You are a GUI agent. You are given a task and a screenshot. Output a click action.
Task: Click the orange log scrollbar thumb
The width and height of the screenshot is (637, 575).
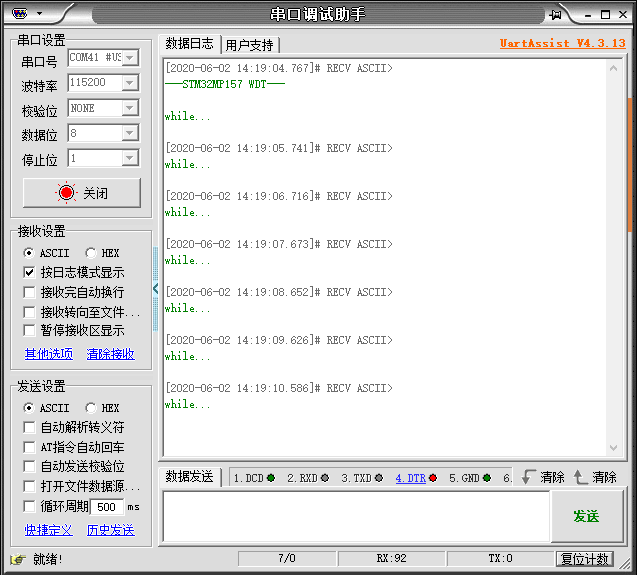tap(630, 164)
